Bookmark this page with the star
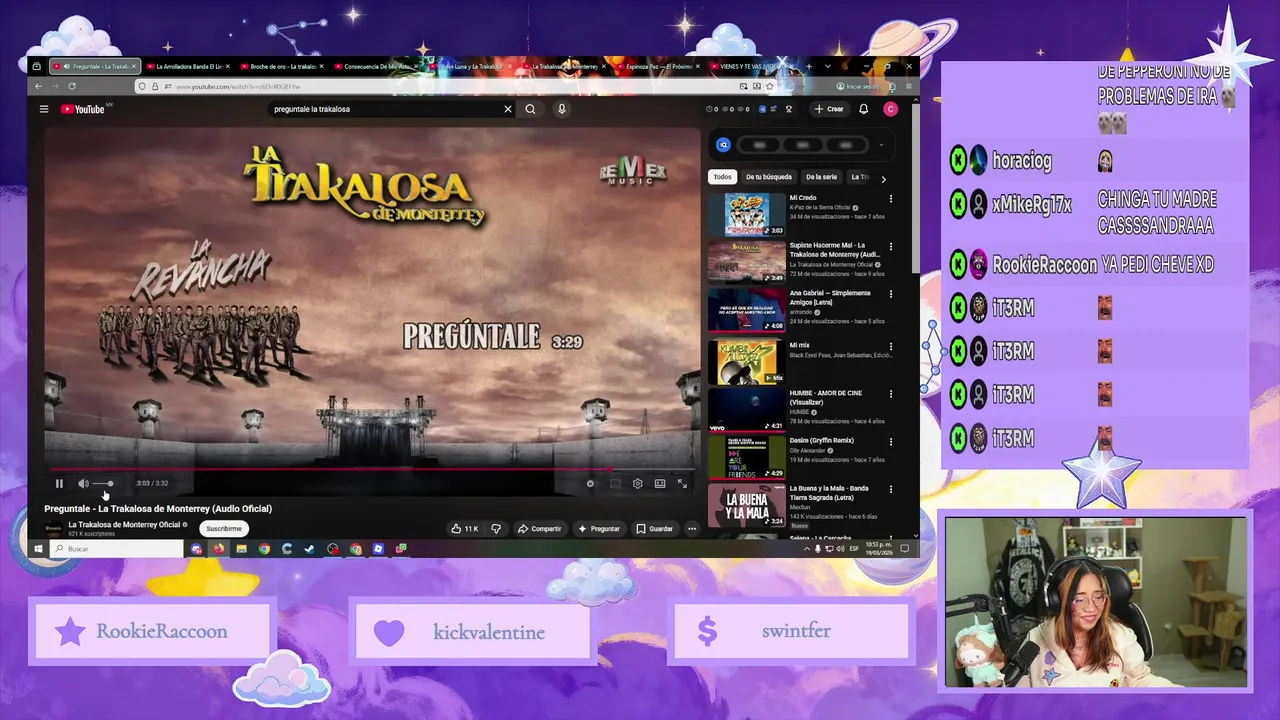Image resolution: width=1280 pixels, height=720 pixels. 770,87
